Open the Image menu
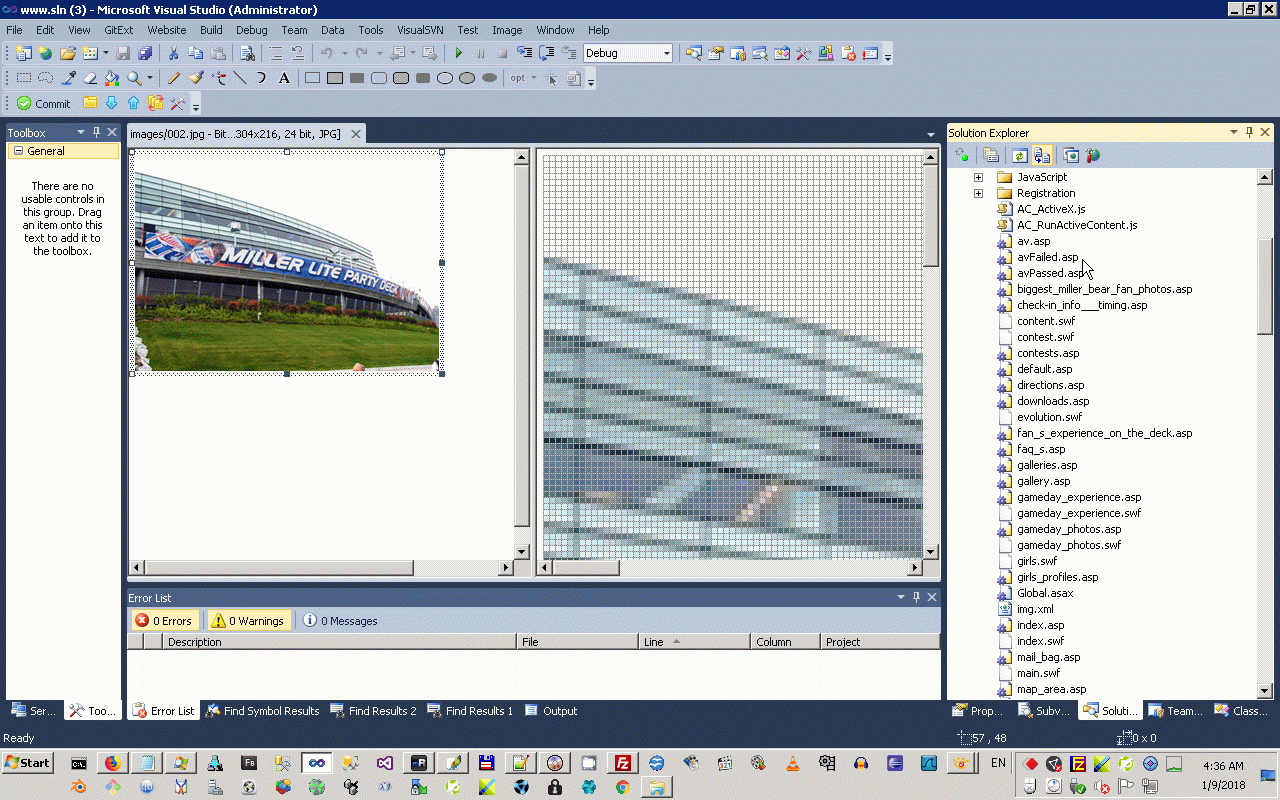This screenshot has height=800, width=1280. point(507,30)
